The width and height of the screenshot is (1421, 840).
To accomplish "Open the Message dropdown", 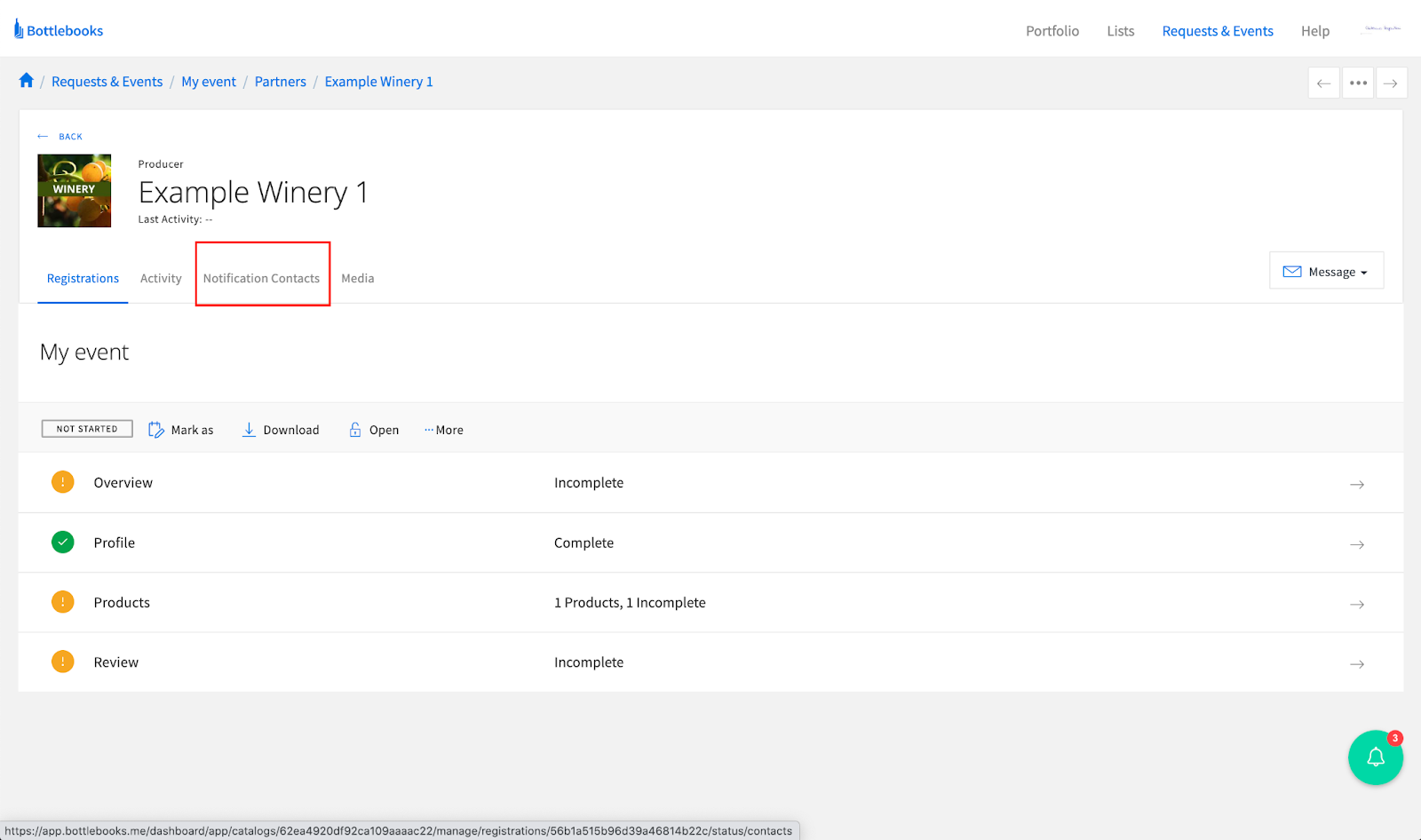I will [x=1326, y=271].
